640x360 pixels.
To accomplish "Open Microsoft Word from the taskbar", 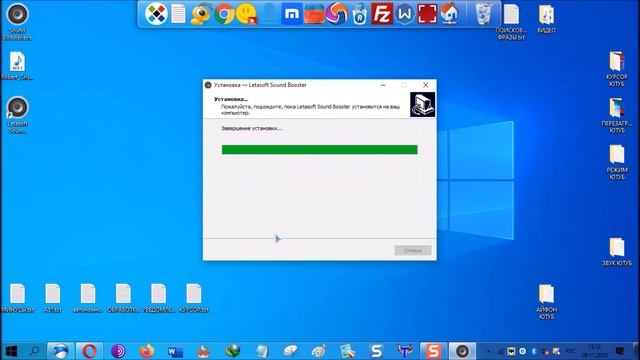I will pos(175,351).
